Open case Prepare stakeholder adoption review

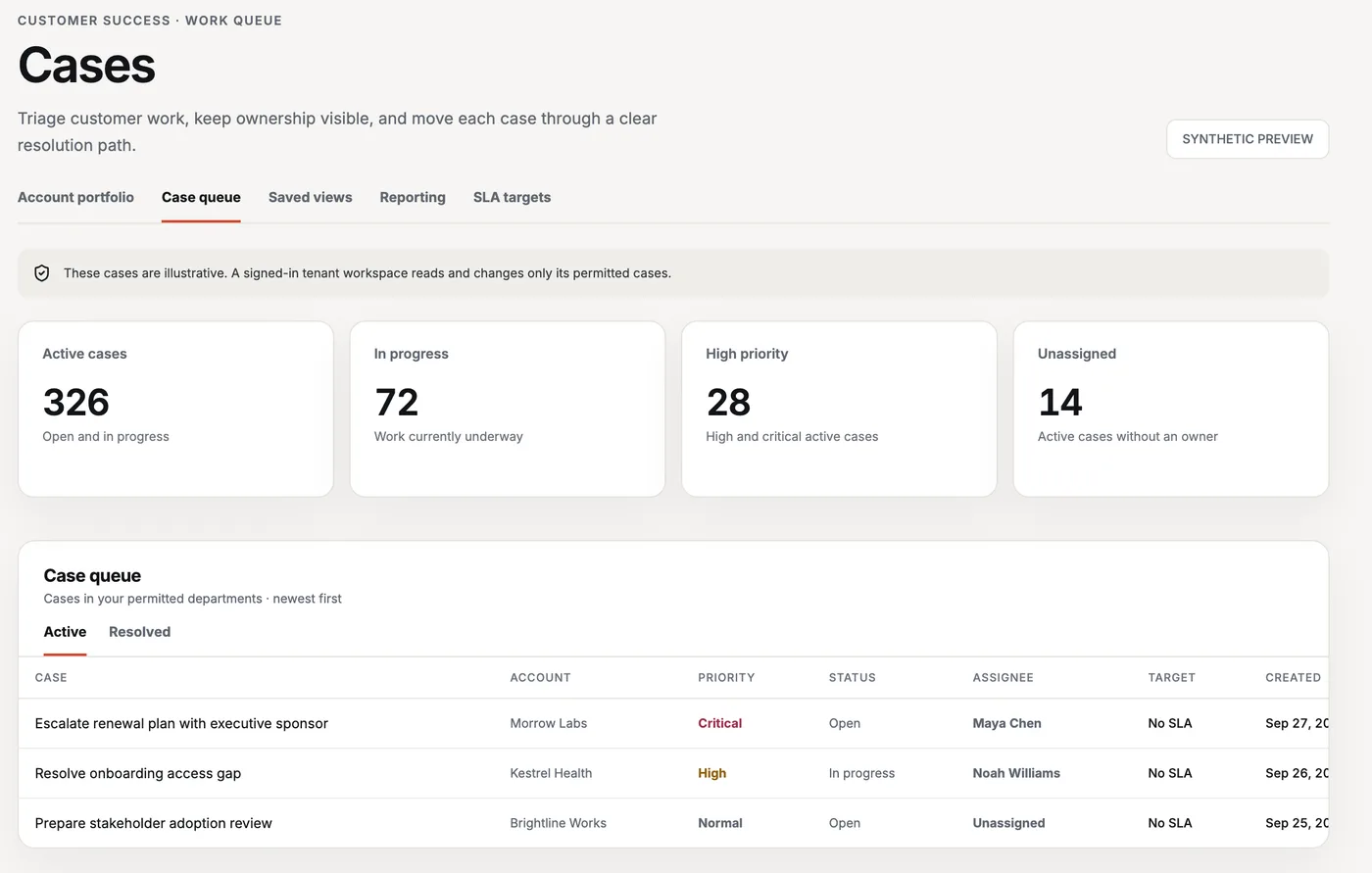tap(154, 823)
